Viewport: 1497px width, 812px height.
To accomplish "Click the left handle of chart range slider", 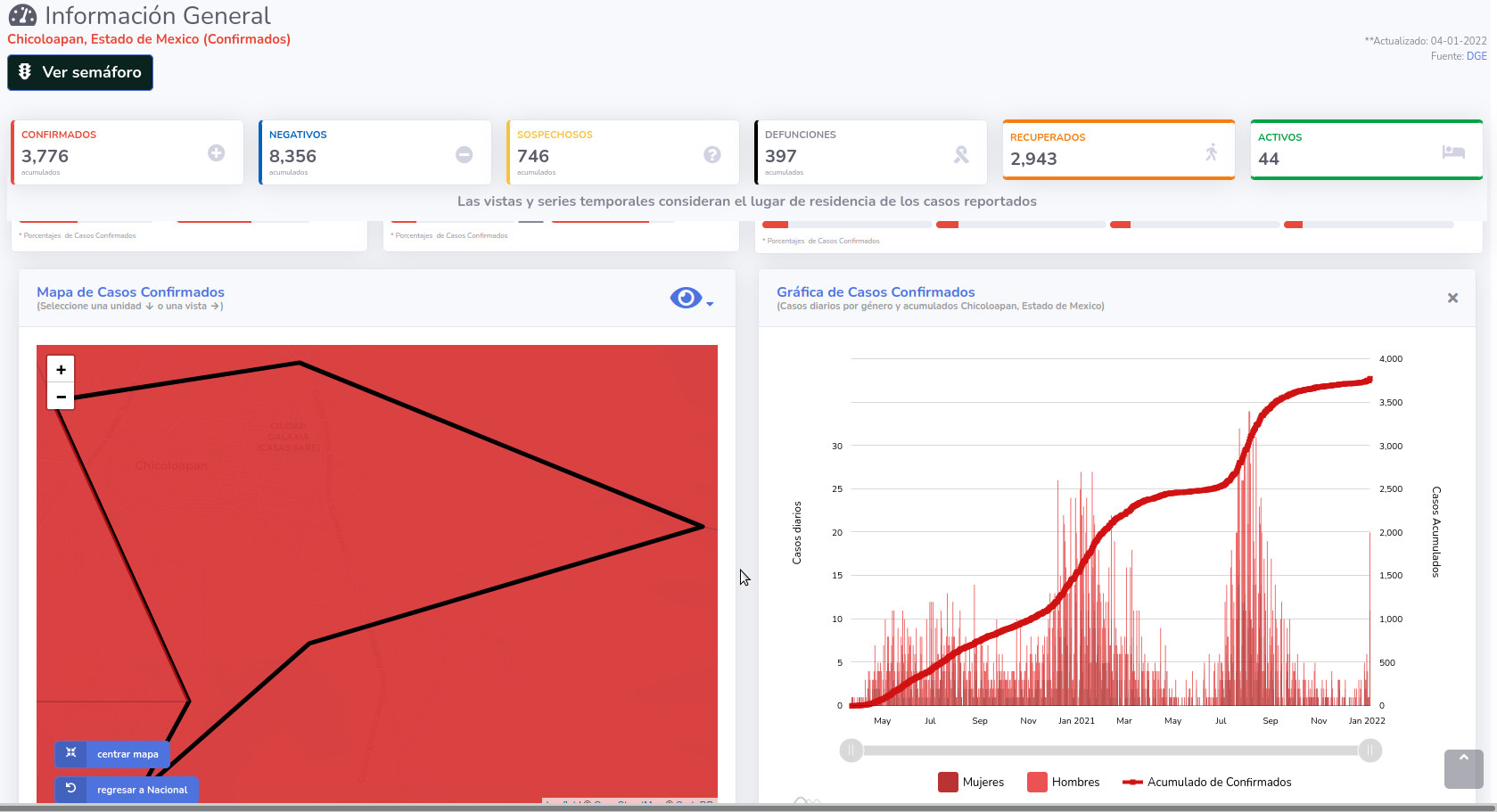I will (851, 750).
